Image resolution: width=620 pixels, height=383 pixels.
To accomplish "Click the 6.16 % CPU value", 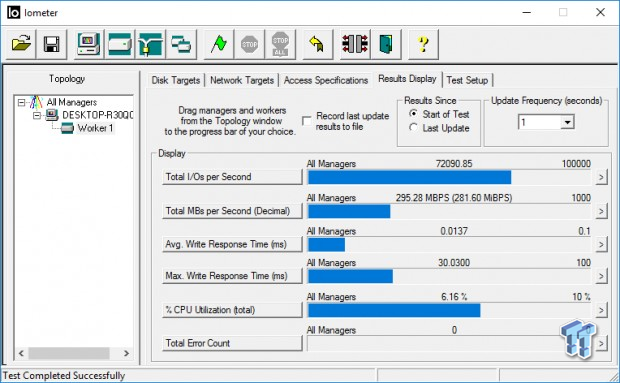I will point(454,296).
